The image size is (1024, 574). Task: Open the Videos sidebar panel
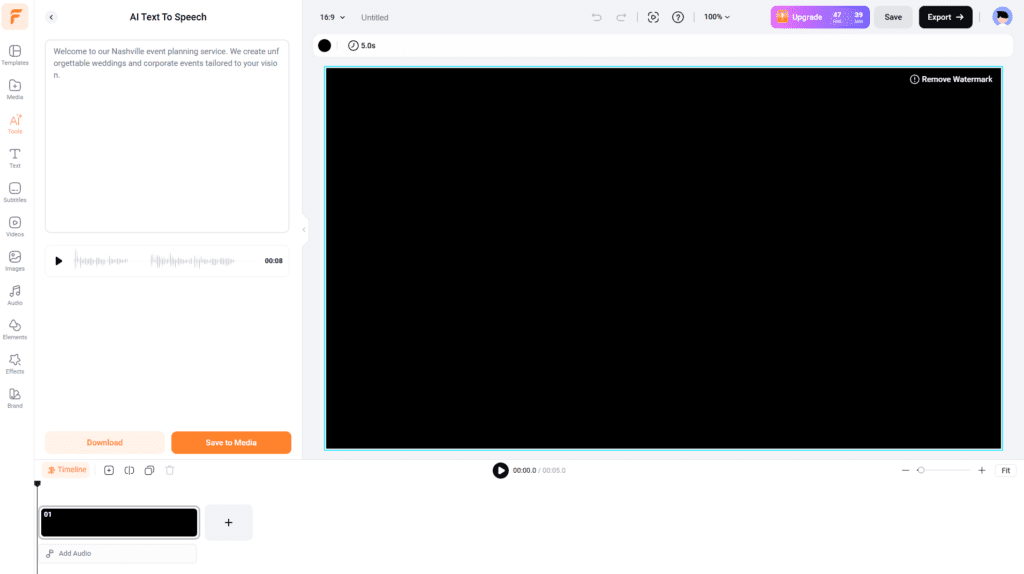[15, 227]
